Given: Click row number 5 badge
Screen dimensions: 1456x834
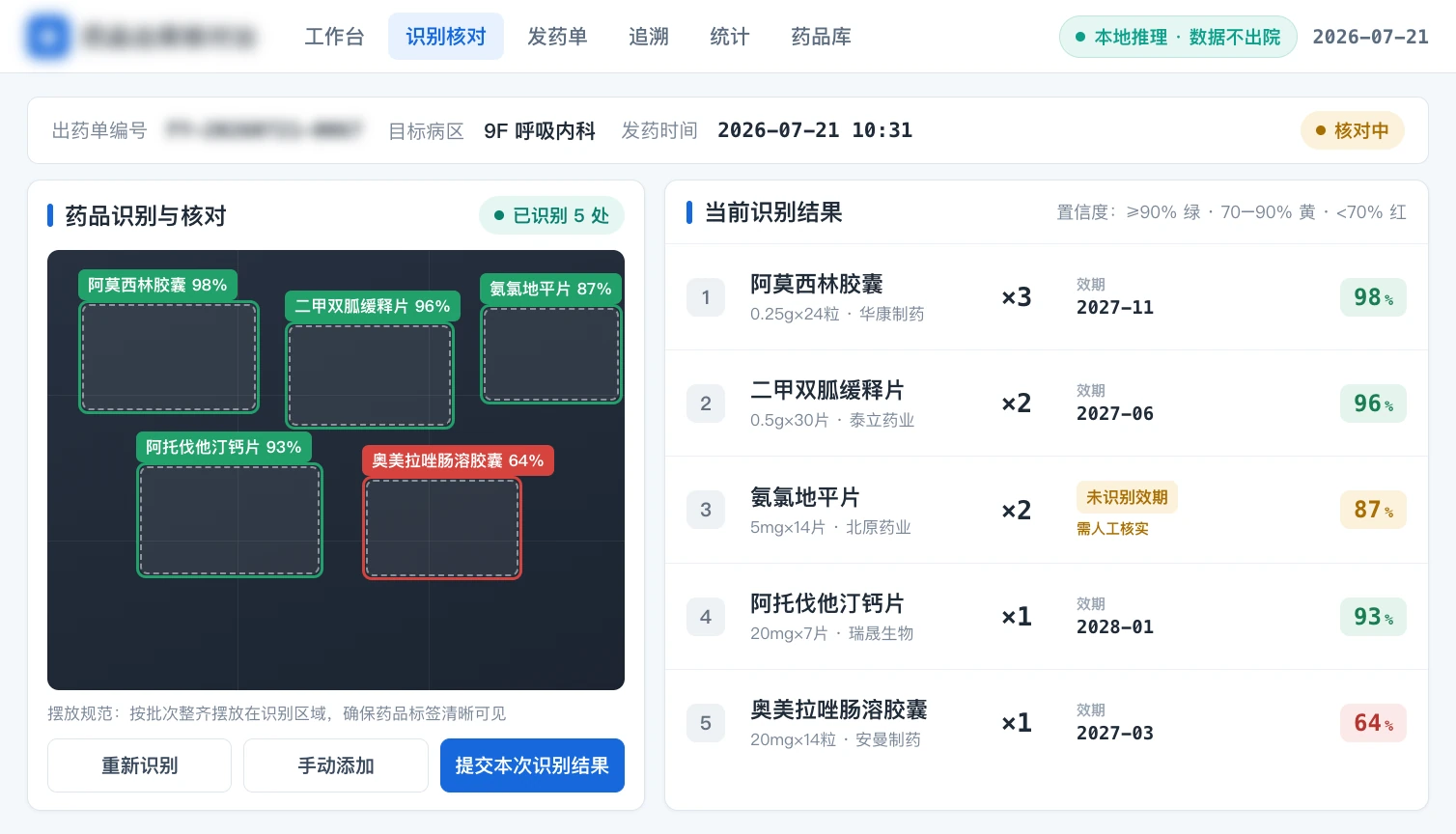Looking at the screenshot, I should pyautogui.click(x=706, y=723).
